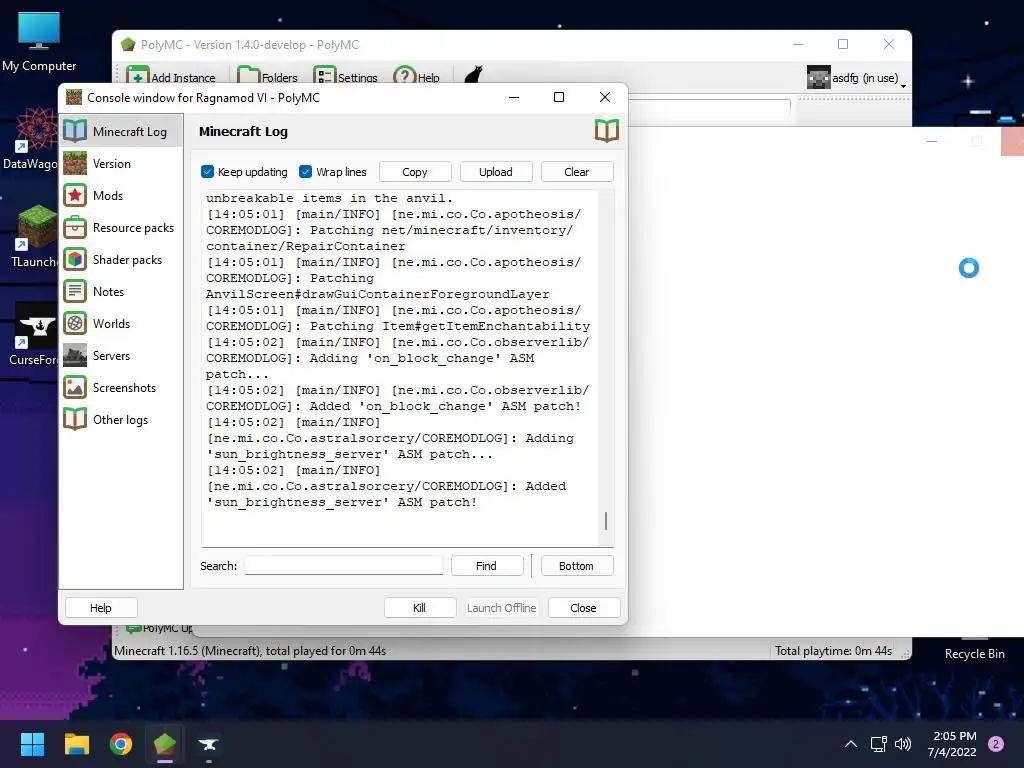Select the TLauncher desktop shortcut
This screenshot has height=768, width=1024.
point(33,236)
